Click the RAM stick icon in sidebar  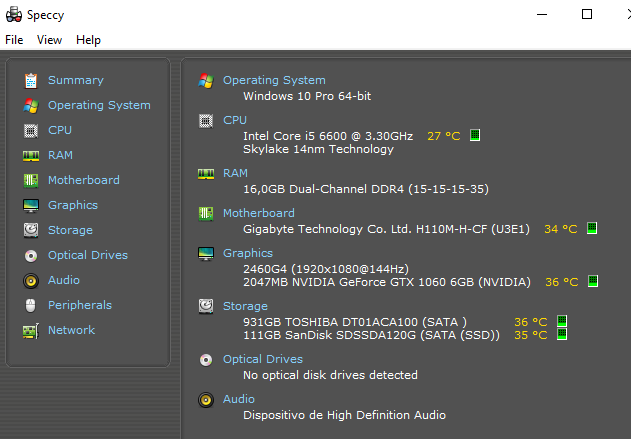click(31, 156)
